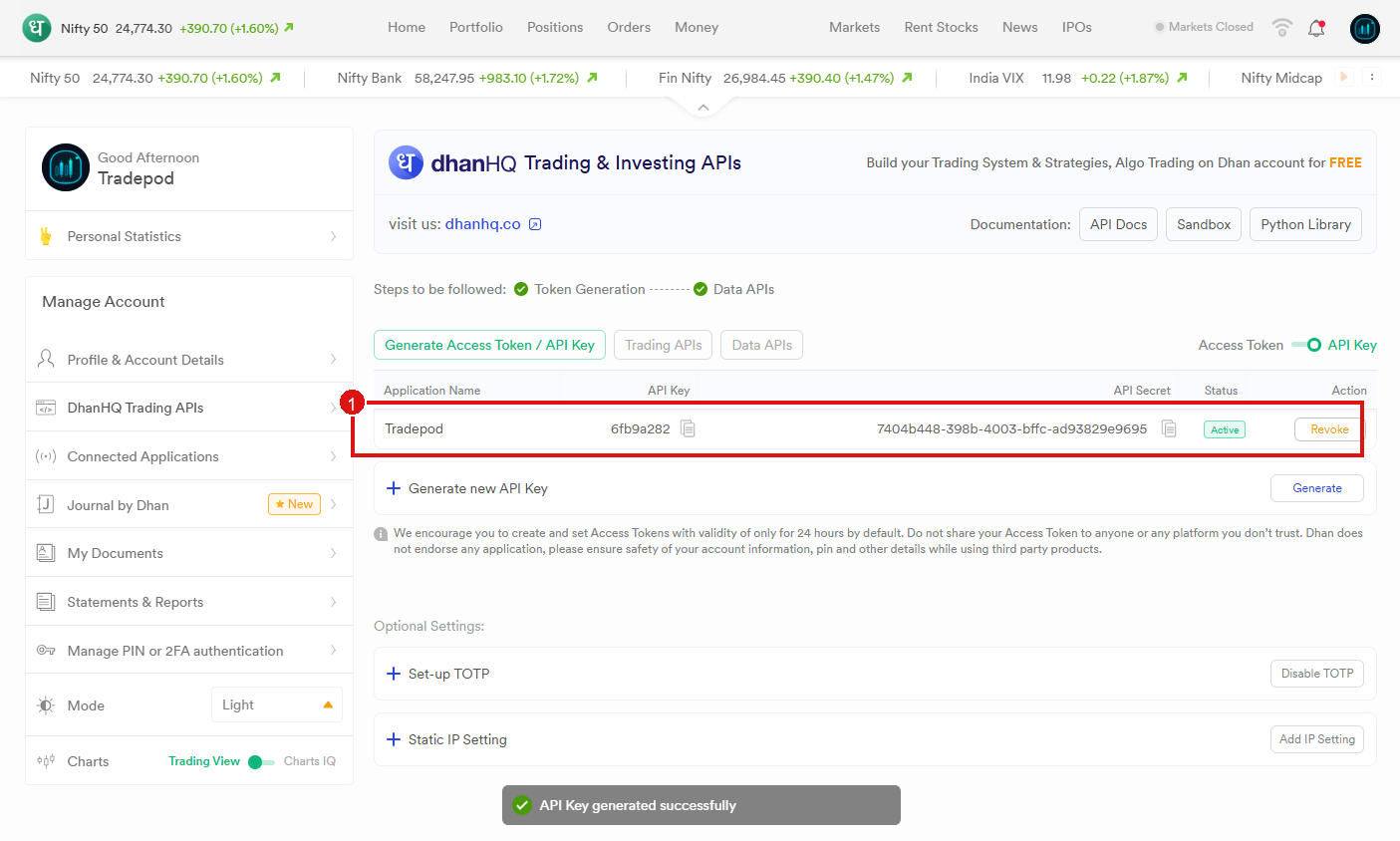
Task: Expand Statements & Reports chevron
Action: tap(333, 602)
